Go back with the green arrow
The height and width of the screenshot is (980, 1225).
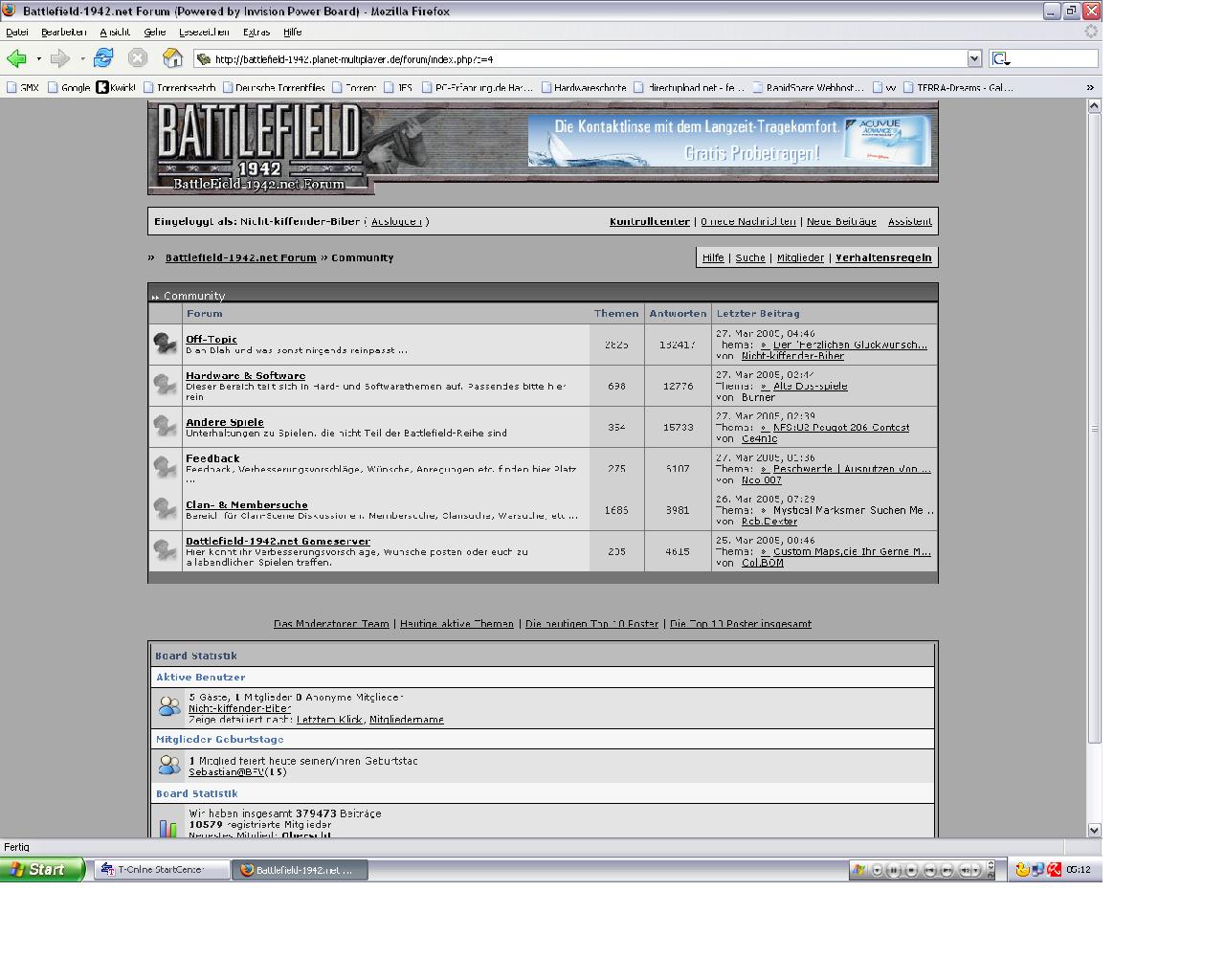16,58
